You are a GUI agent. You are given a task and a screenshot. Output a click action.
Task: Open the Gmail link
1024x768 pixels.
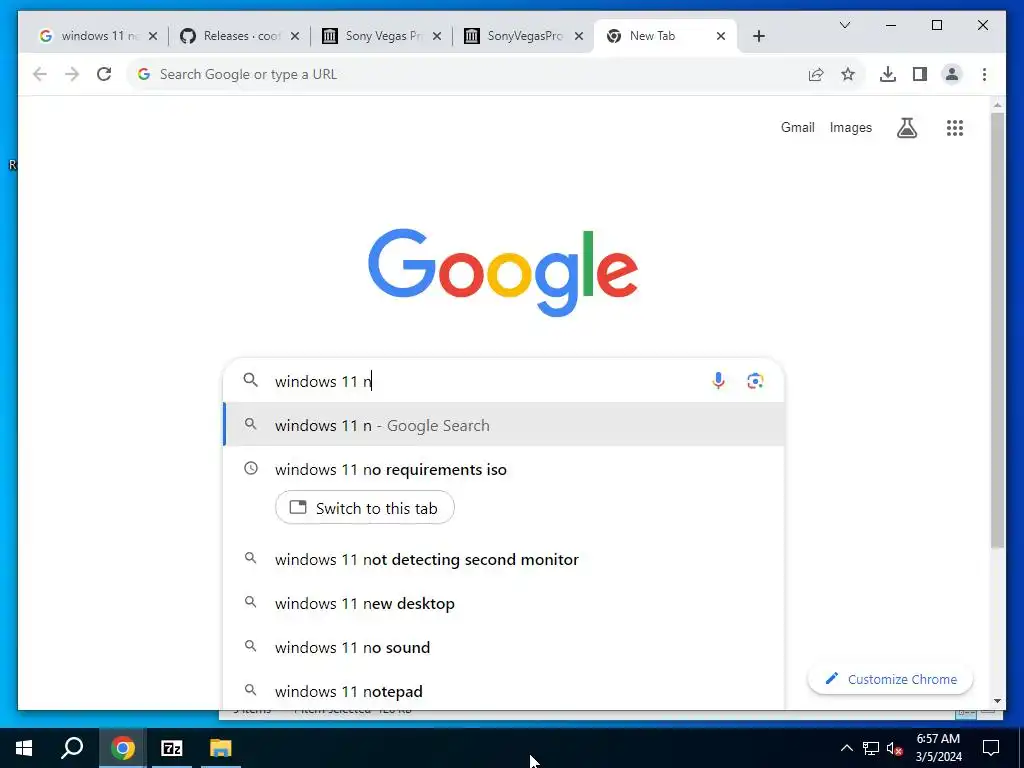(x=797, y=127)
